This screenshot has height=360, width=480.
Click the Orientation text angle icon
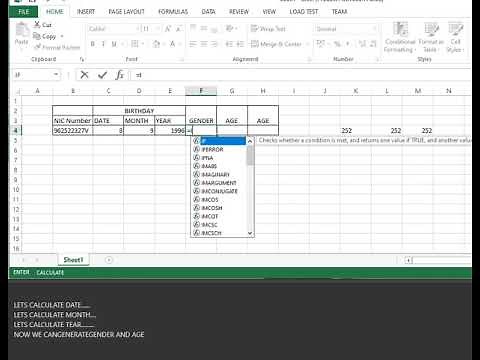(230, 28)
